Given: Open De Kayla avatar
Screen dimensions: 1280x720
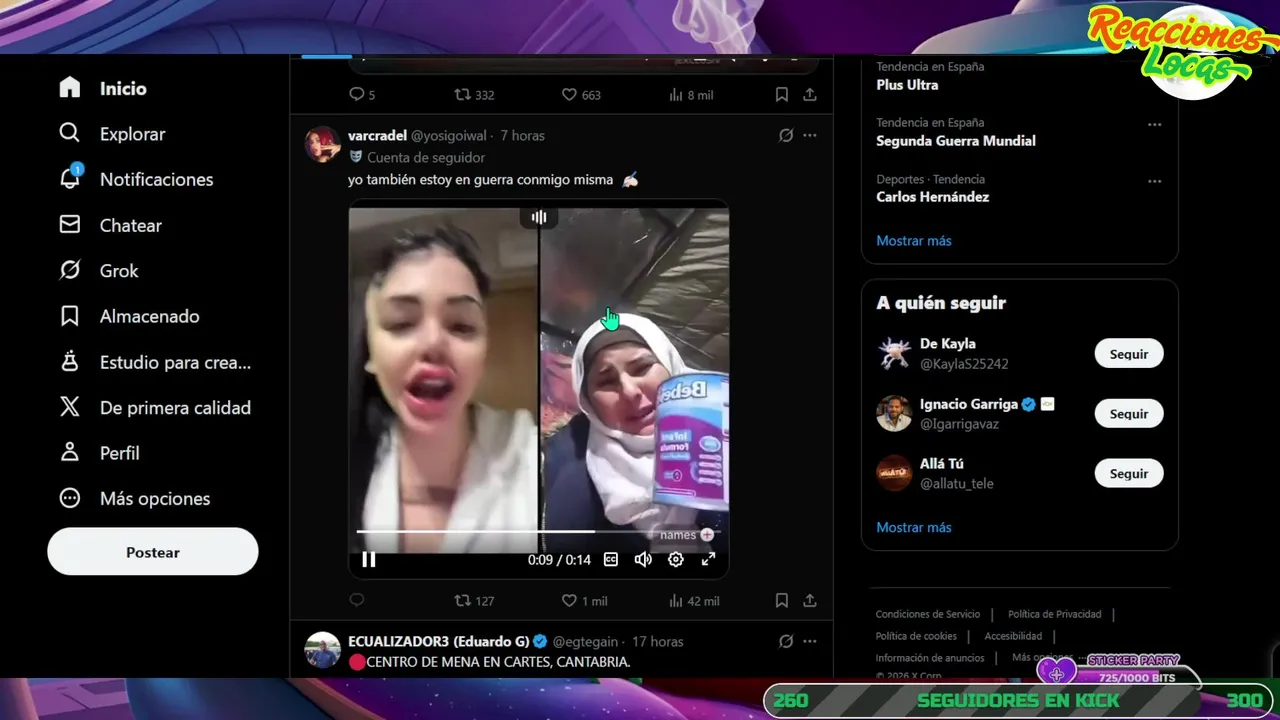Looking at the screenshot, I should coord(894,354).
